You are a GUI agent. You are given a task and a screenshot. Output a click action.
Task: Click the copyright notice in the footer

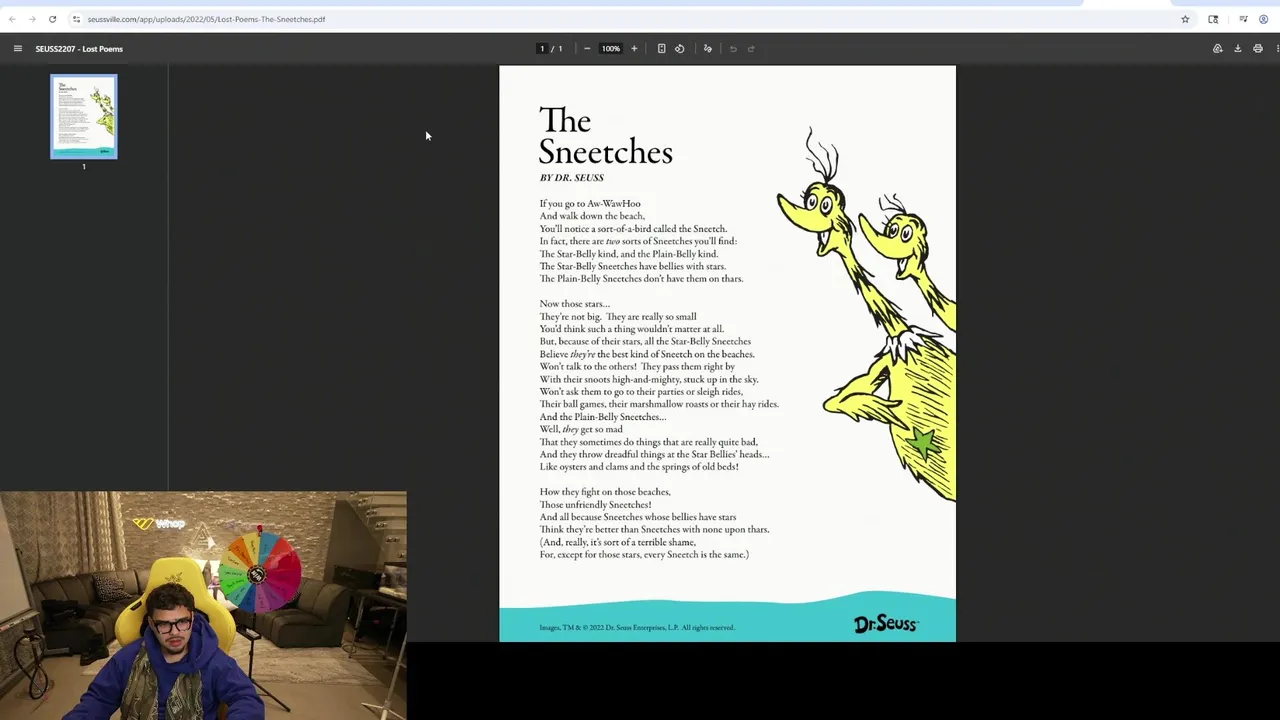tap(637, 628)
